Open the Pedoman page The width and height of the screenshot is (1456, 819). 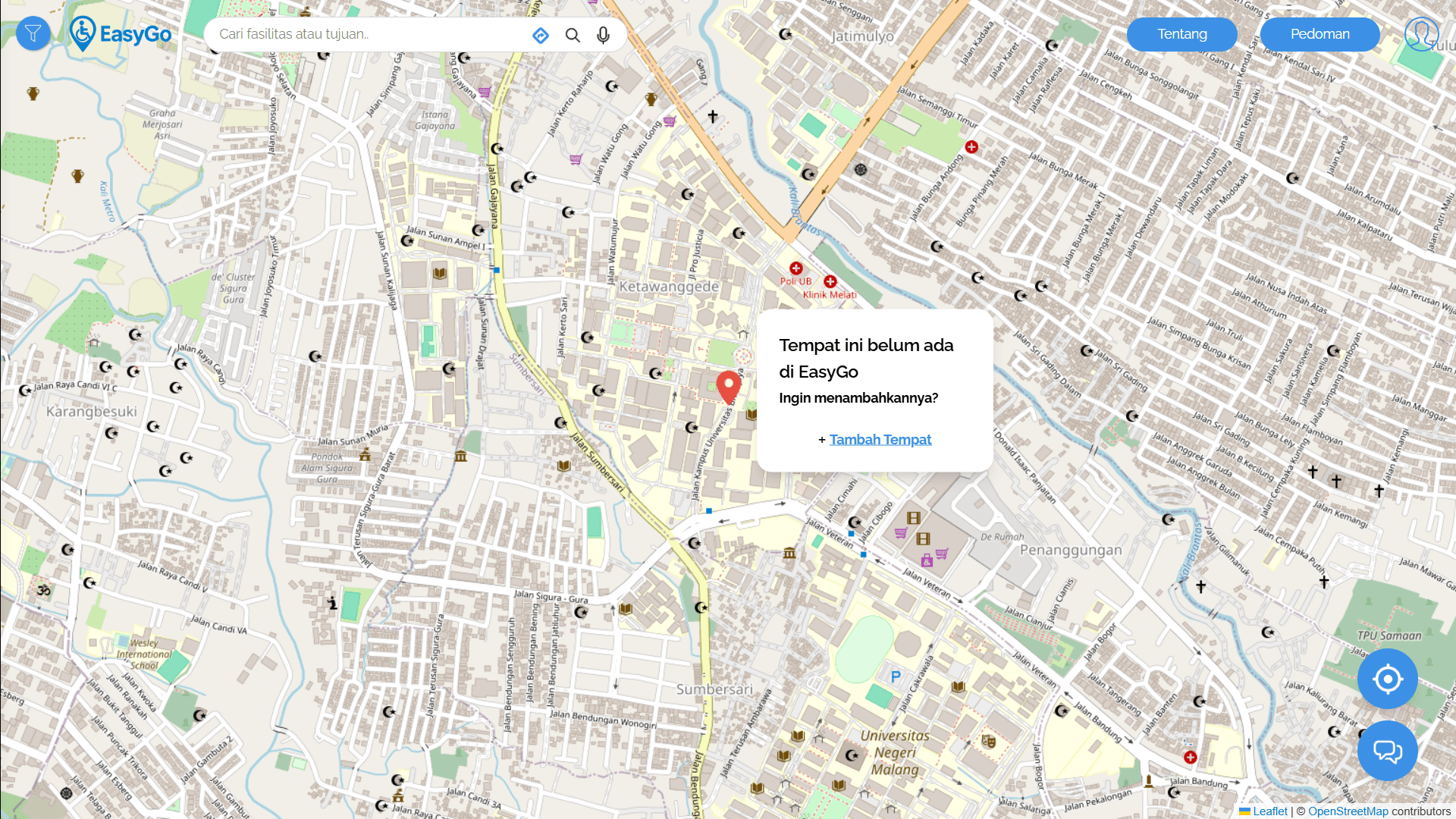click(1319, 34)
